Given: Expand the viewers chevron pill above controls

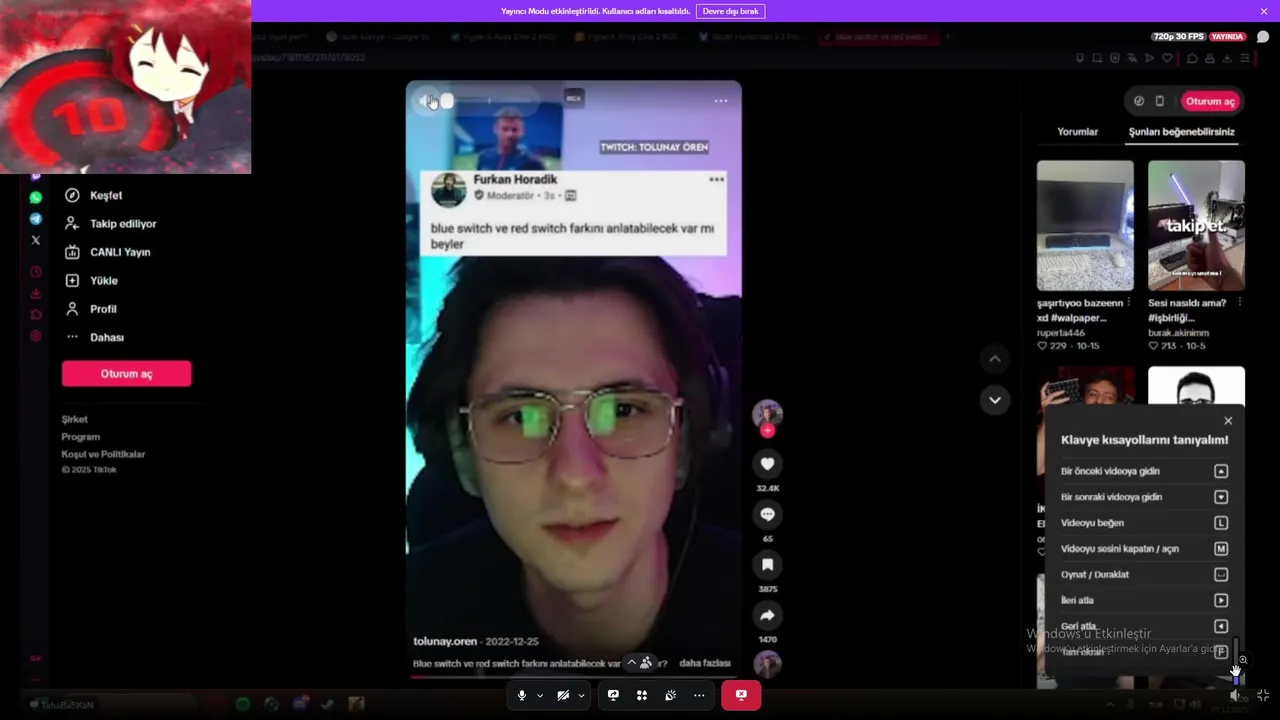Looking at the screenshot, I should pyautogui.click(x=639, y=663).
